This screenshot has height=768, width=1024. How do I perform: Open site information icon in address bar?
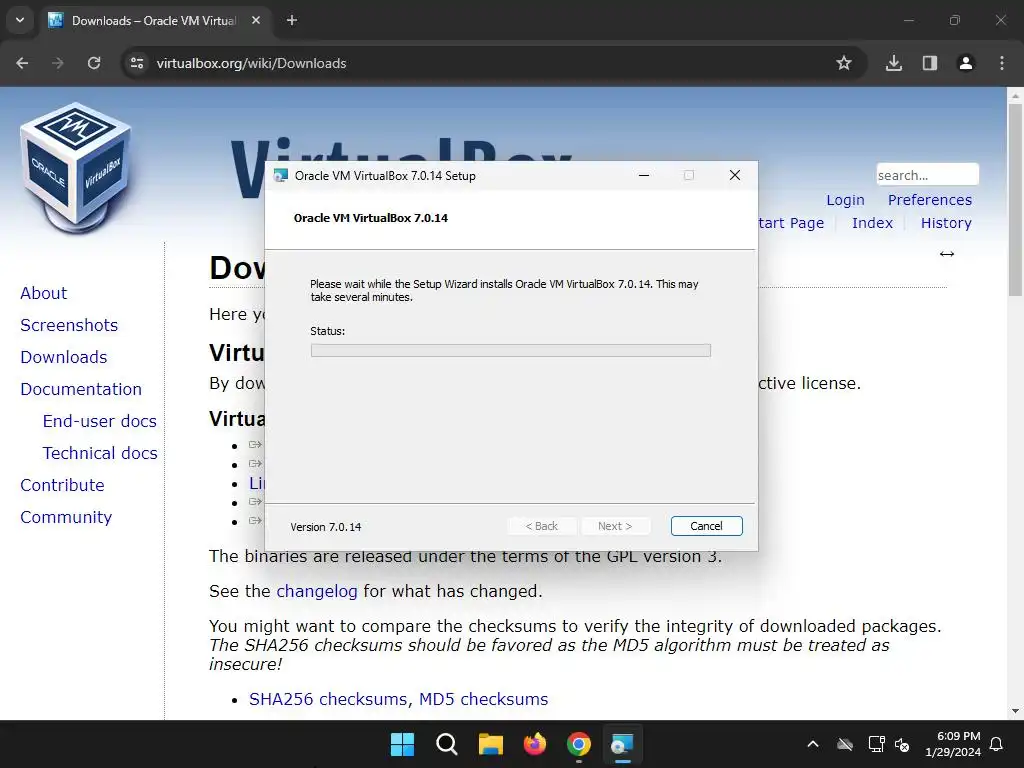(137, 63)
